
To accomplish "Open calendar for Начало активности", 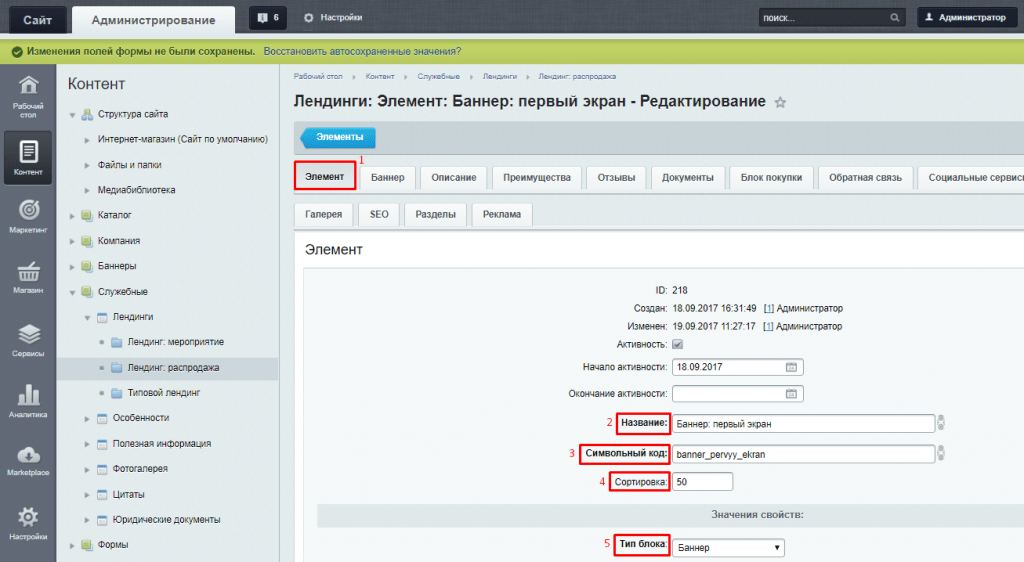I will click(x=791, y=367).
